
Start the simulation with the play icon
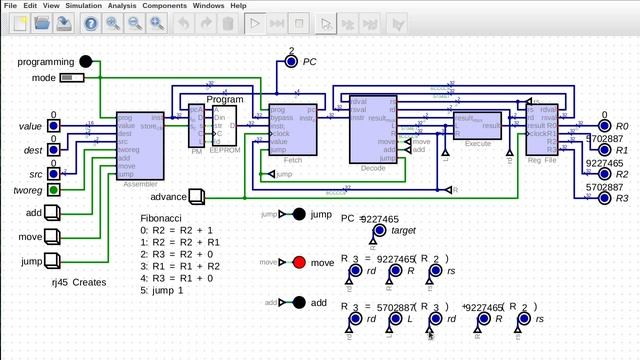pos(255,23)
